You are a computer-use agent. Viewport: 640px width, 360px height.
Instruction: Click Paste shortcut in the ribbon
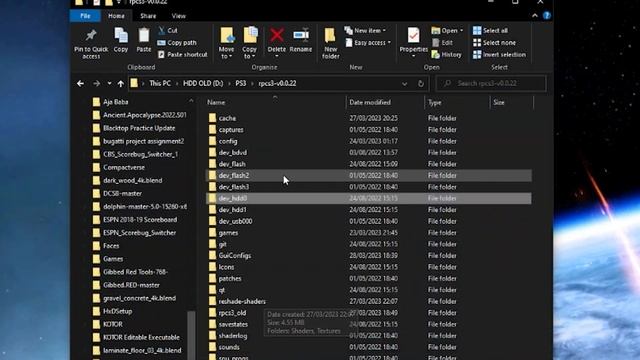(182, 54)
